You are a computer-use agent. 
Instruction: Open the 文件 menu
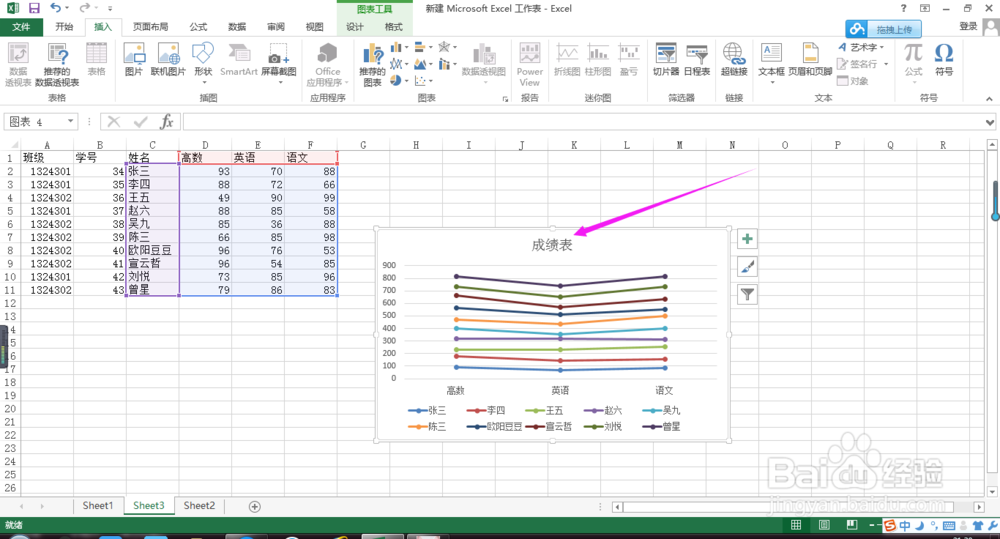21,27
